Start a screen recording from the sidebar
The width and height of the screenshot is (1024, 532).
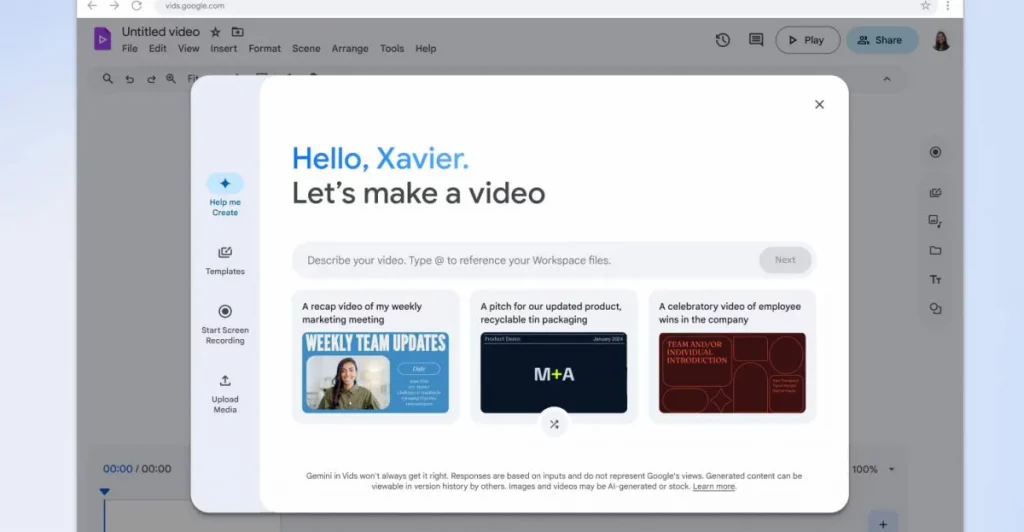click(225, 312)
